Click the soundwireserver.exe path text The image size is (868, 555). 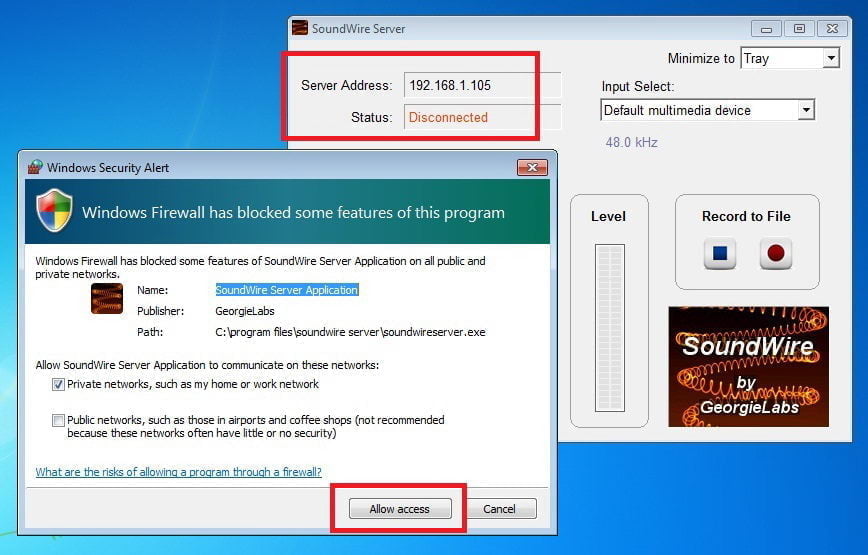coord(350,332)
